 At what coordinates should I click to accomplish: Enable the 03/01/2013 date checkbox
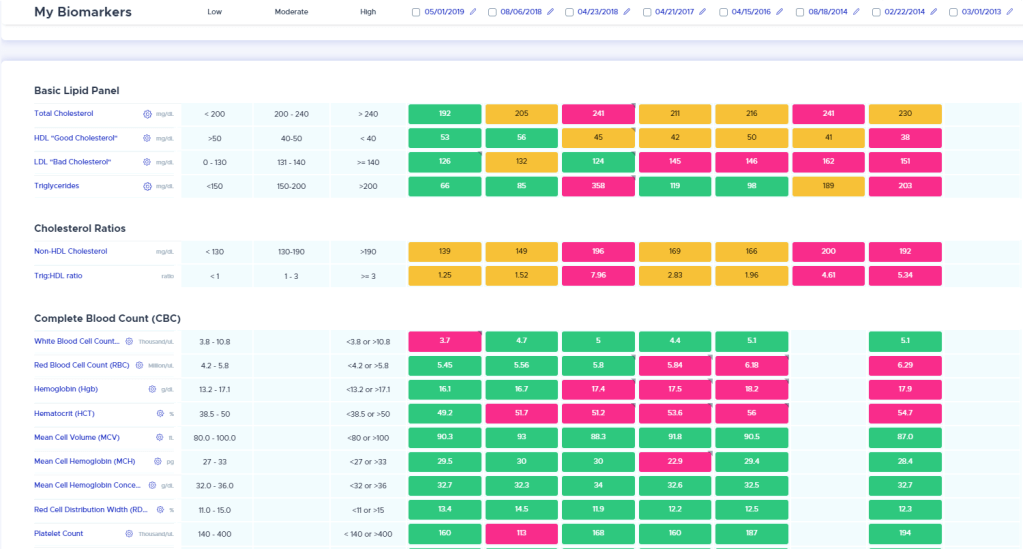tap(952, 12)
